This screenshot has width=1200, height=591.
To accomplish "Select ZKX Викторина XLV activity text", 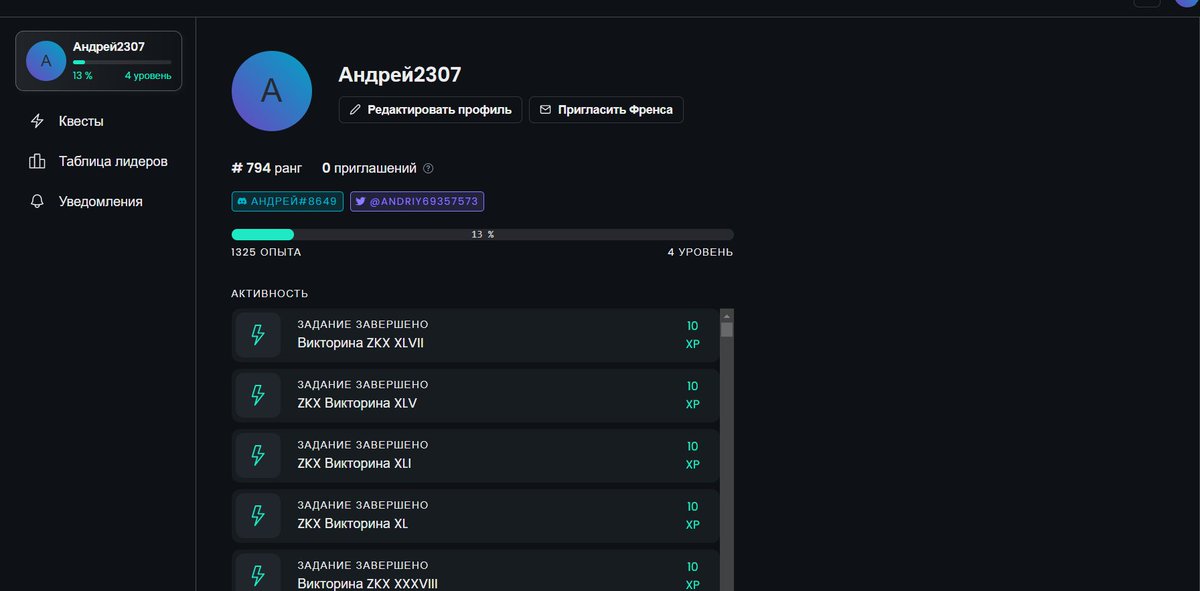I will pos(357,403).
